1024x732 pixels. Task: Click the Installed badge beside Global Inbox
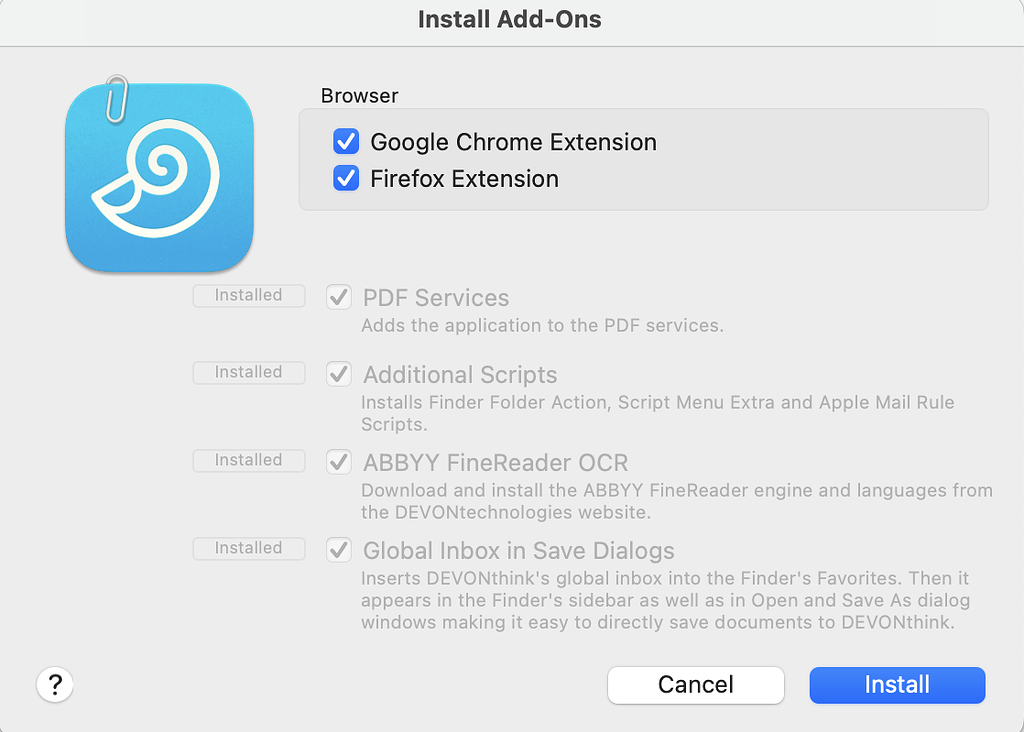pos(248,548)
